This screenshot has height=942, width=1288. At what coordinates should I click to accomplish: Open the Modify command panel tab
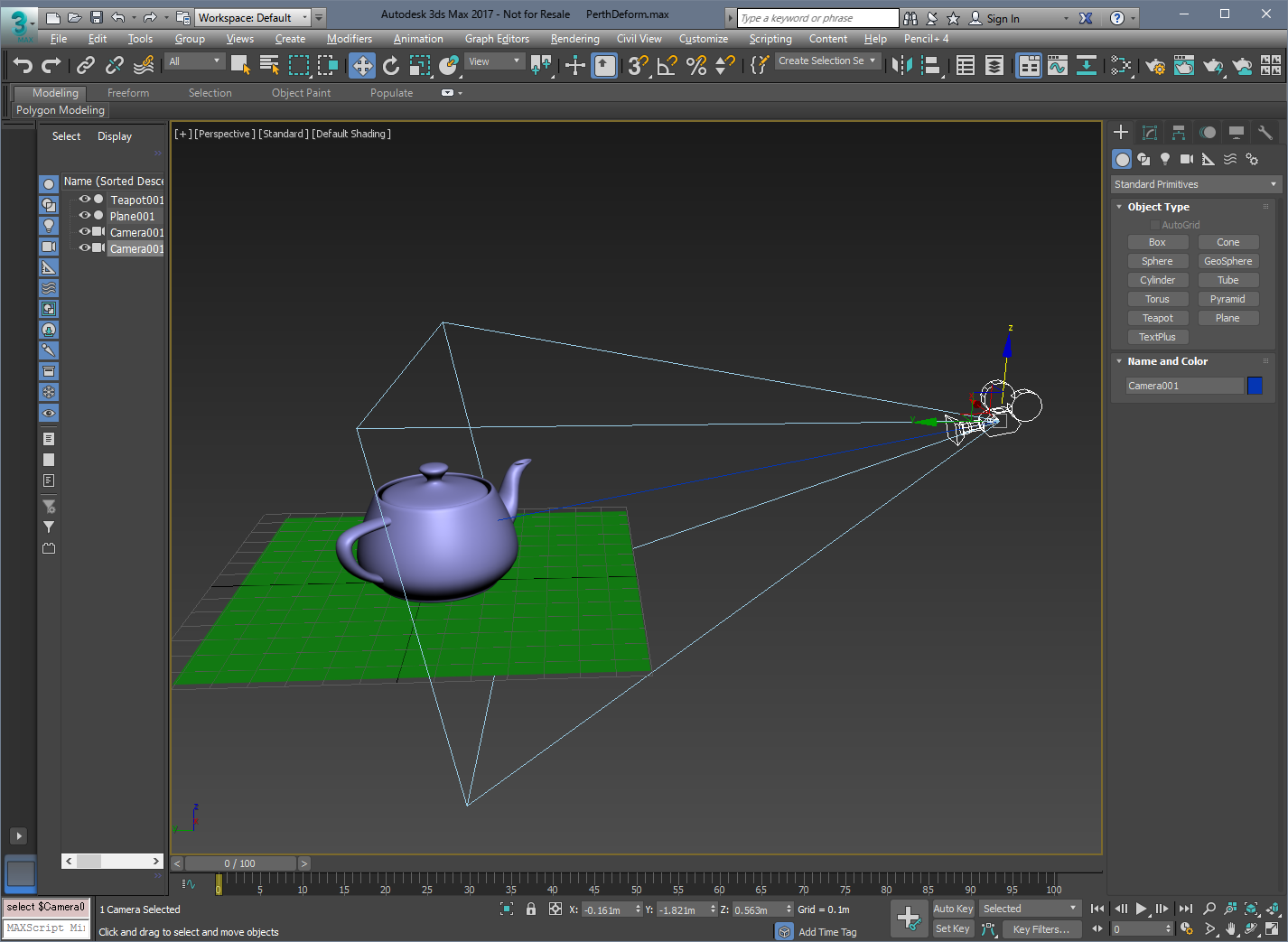(x=1150, y=133)
